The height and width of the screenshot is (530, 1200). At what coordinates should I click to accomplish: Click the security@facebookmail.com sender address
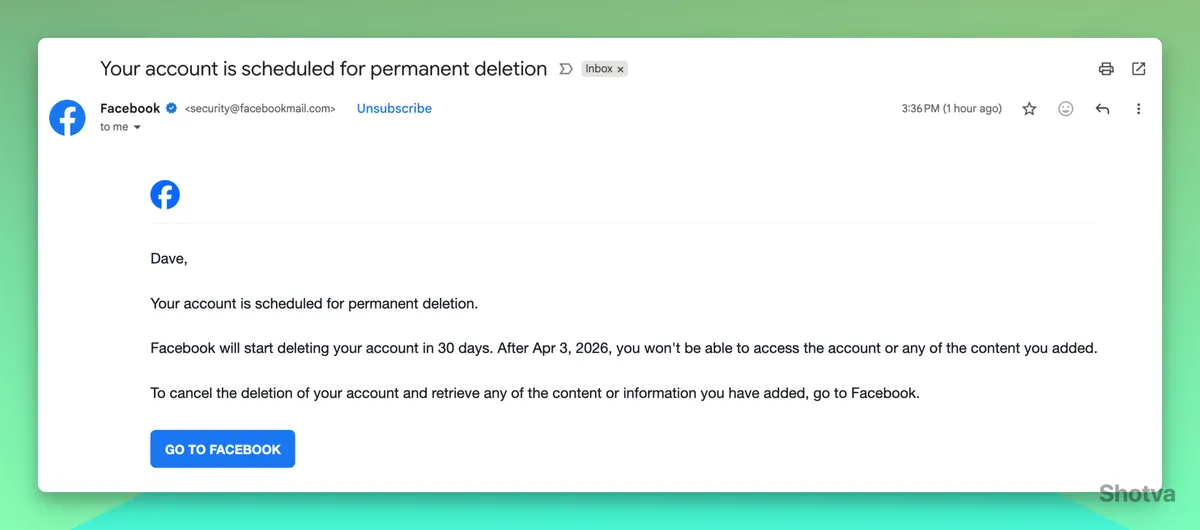260,108
